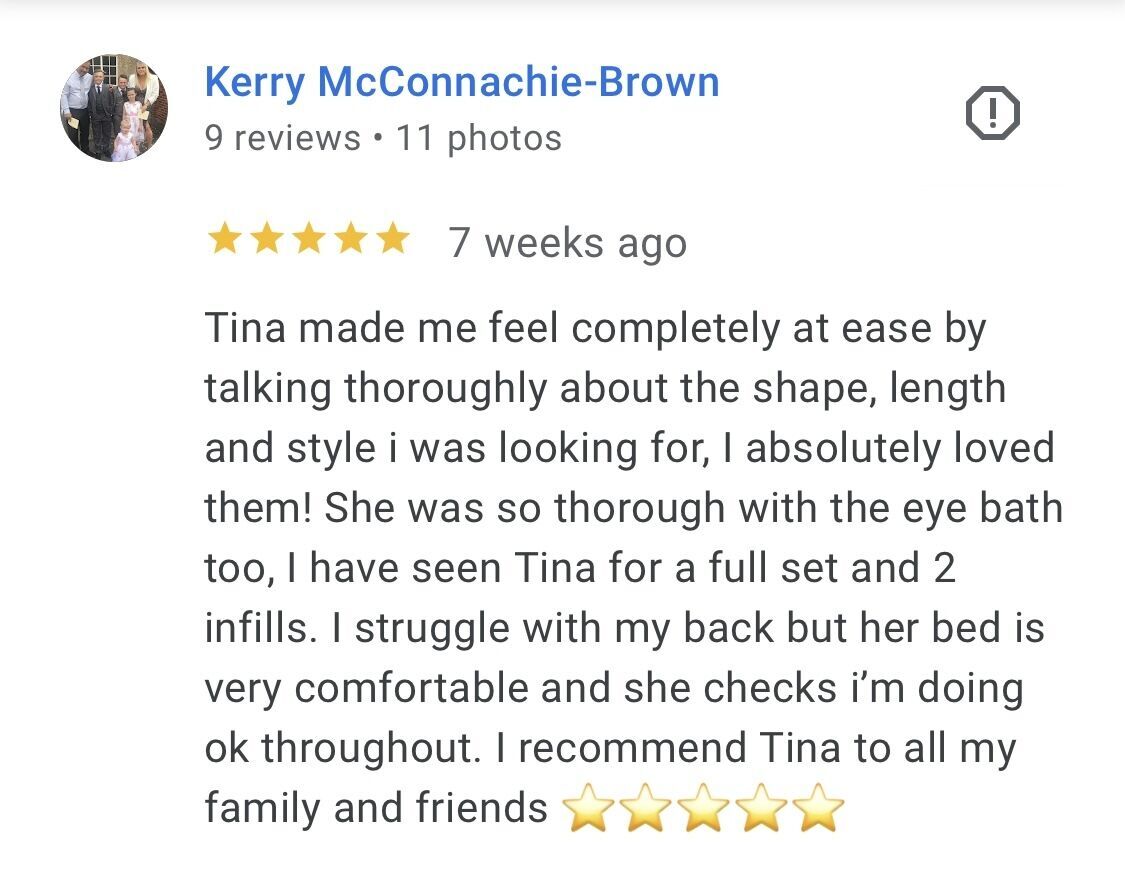Click the review line starting 'very comfortable'
This screenshot has width=1125, height=881.
613,688
